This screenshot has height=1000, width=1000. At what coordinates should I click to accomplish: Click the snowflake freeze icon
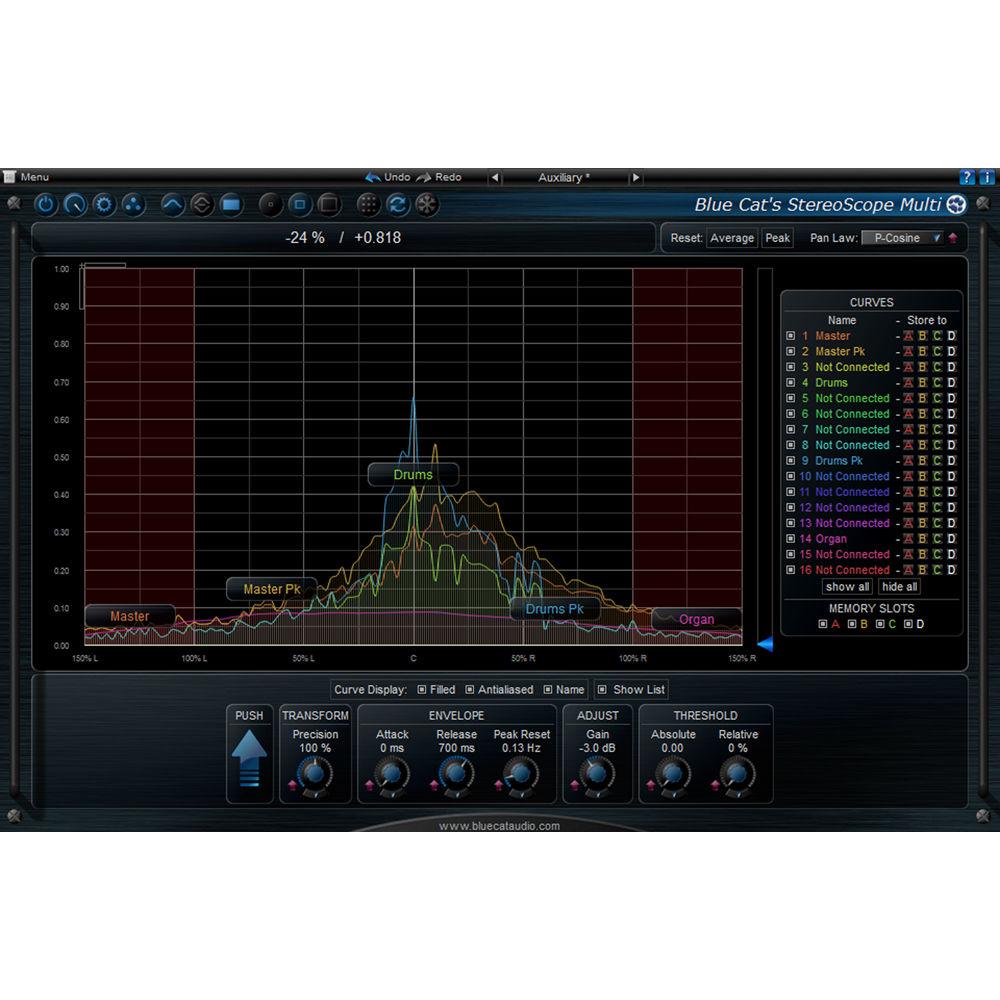tap(427, 205)
